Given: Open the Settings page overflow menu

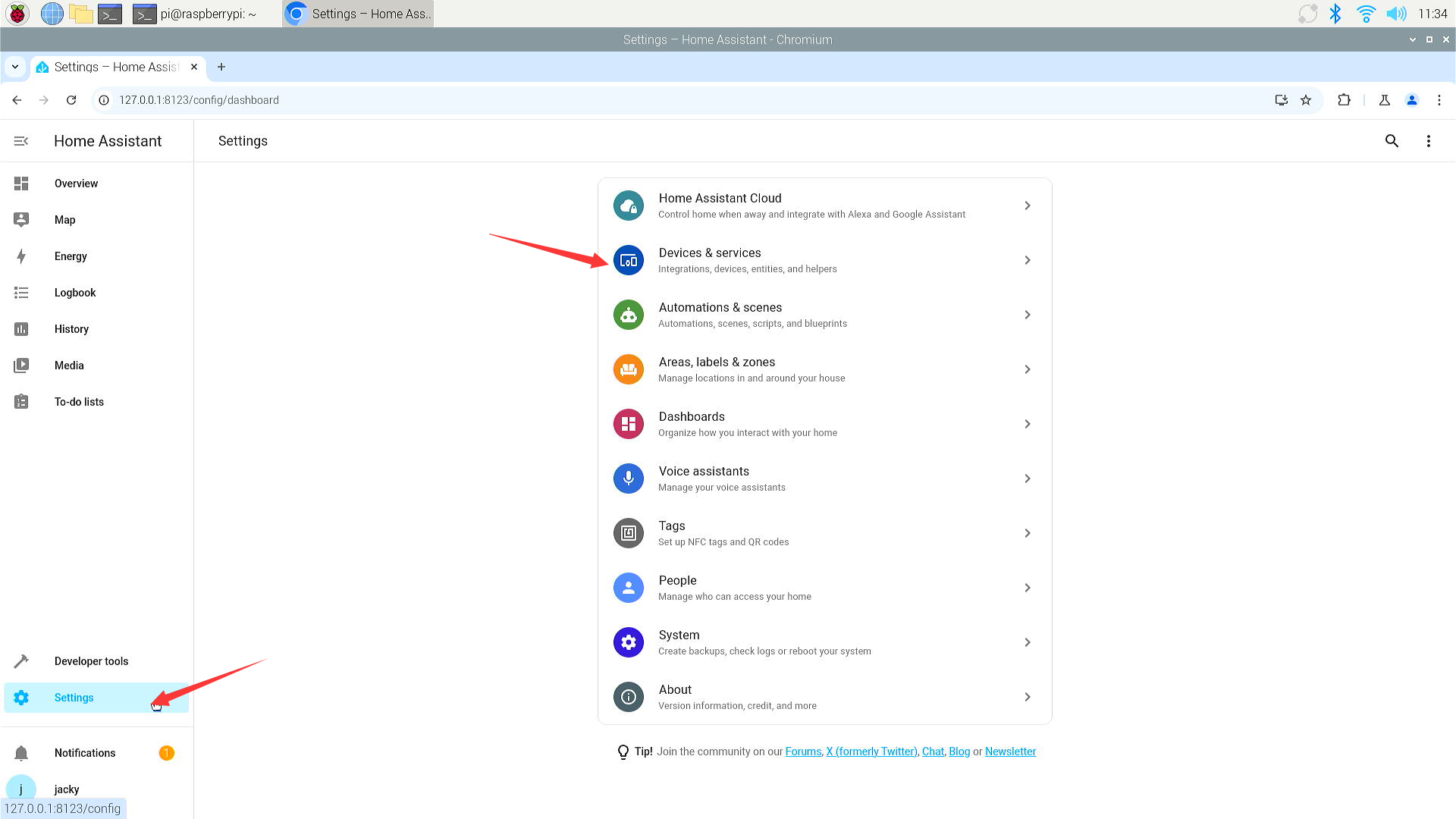Looking at the screenshot, I should coord(1428,141).
